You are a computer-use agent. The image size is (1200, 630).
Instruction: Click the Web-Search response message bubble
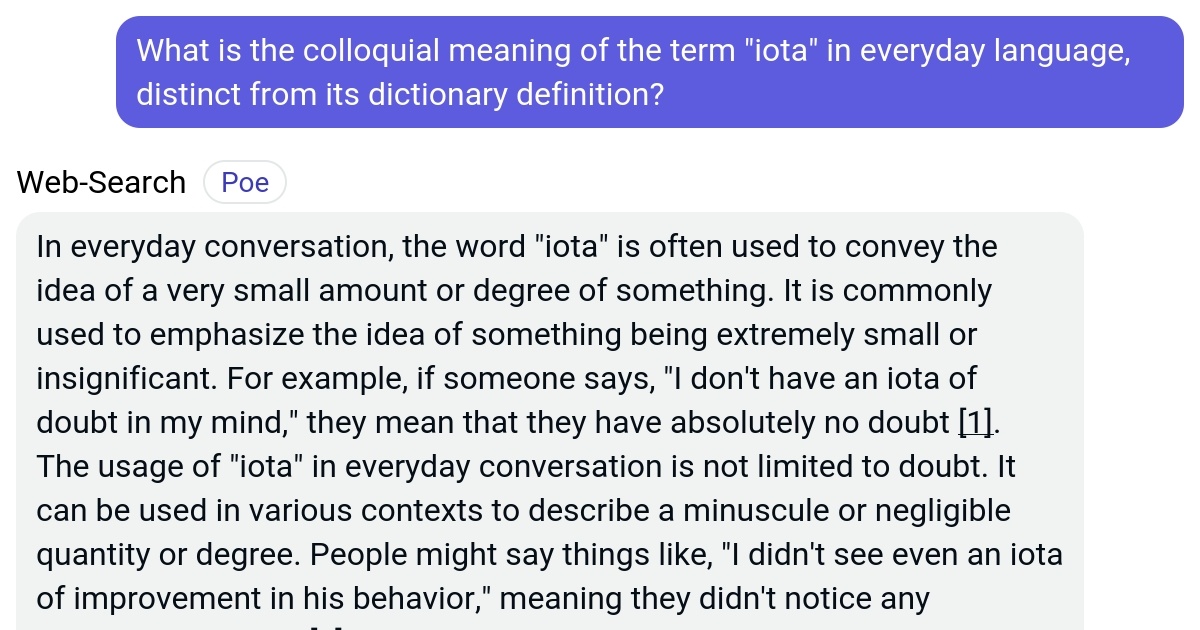[x=550, y=420]
